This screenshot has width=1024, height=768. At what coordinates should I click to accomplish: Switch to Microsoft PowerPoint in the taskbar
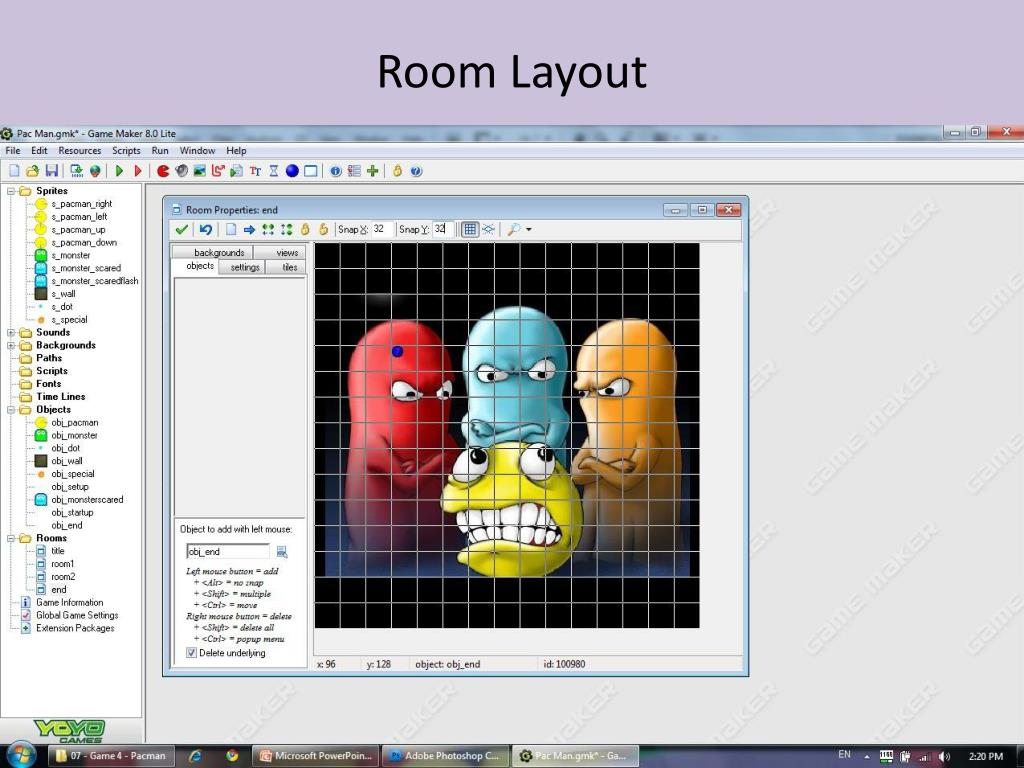[x=317, y=756]
